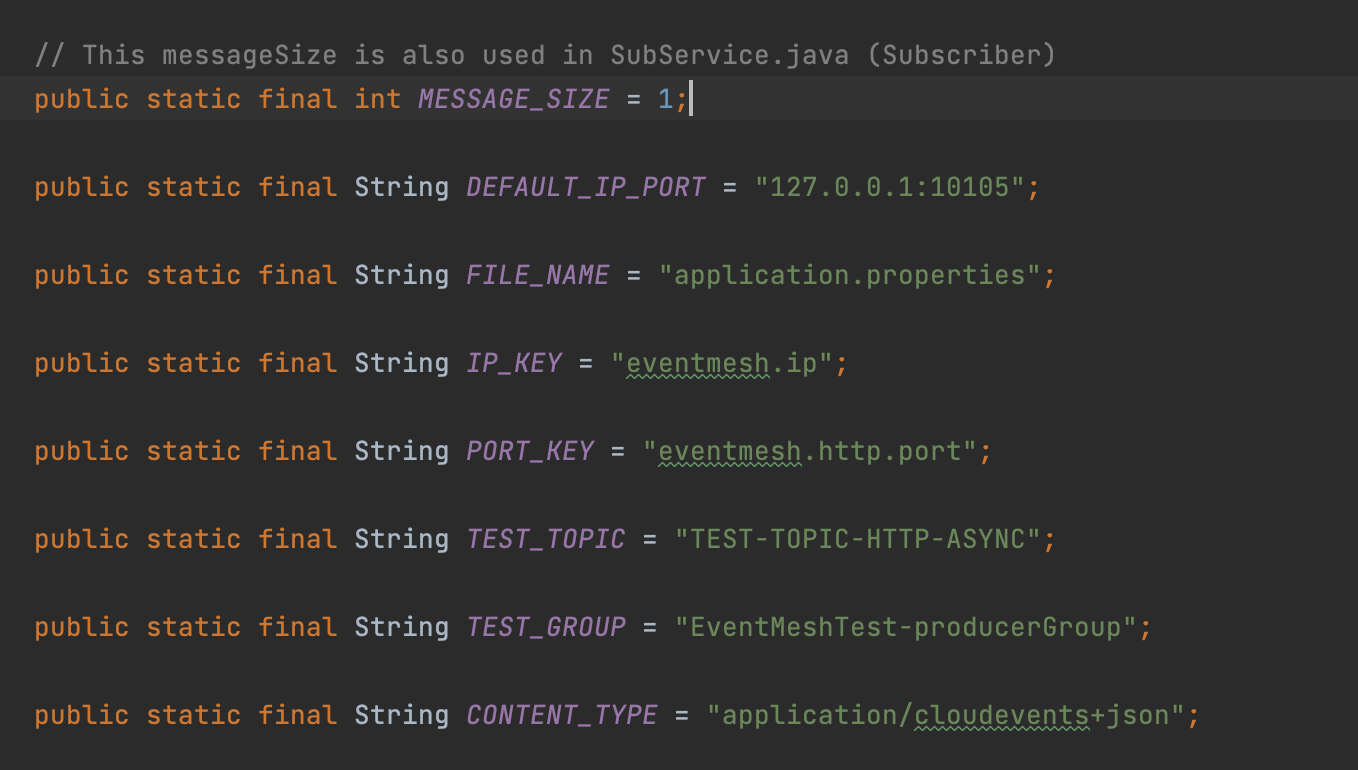Click the numeric value 1 of MESSAGE_SIZE

tap(665, 99)
